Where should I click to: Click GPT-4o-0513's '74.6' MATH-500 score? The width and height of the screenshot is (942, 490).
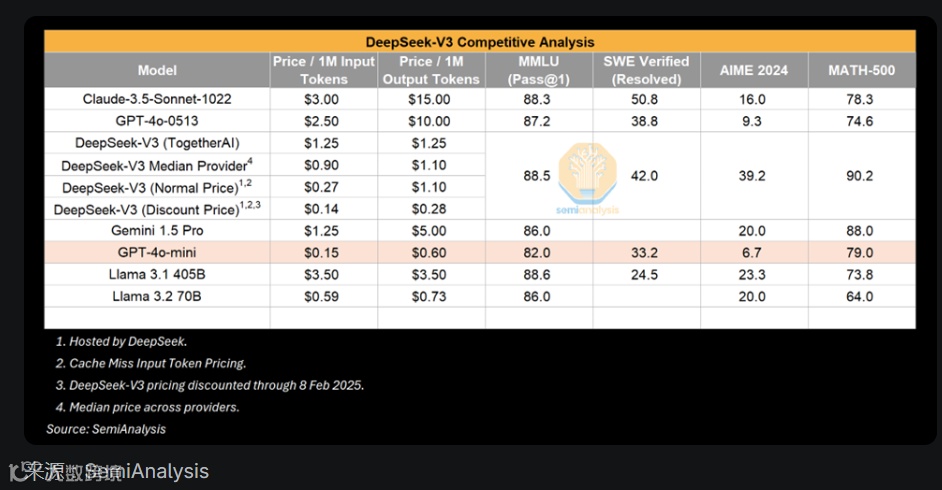pos(860,121)
